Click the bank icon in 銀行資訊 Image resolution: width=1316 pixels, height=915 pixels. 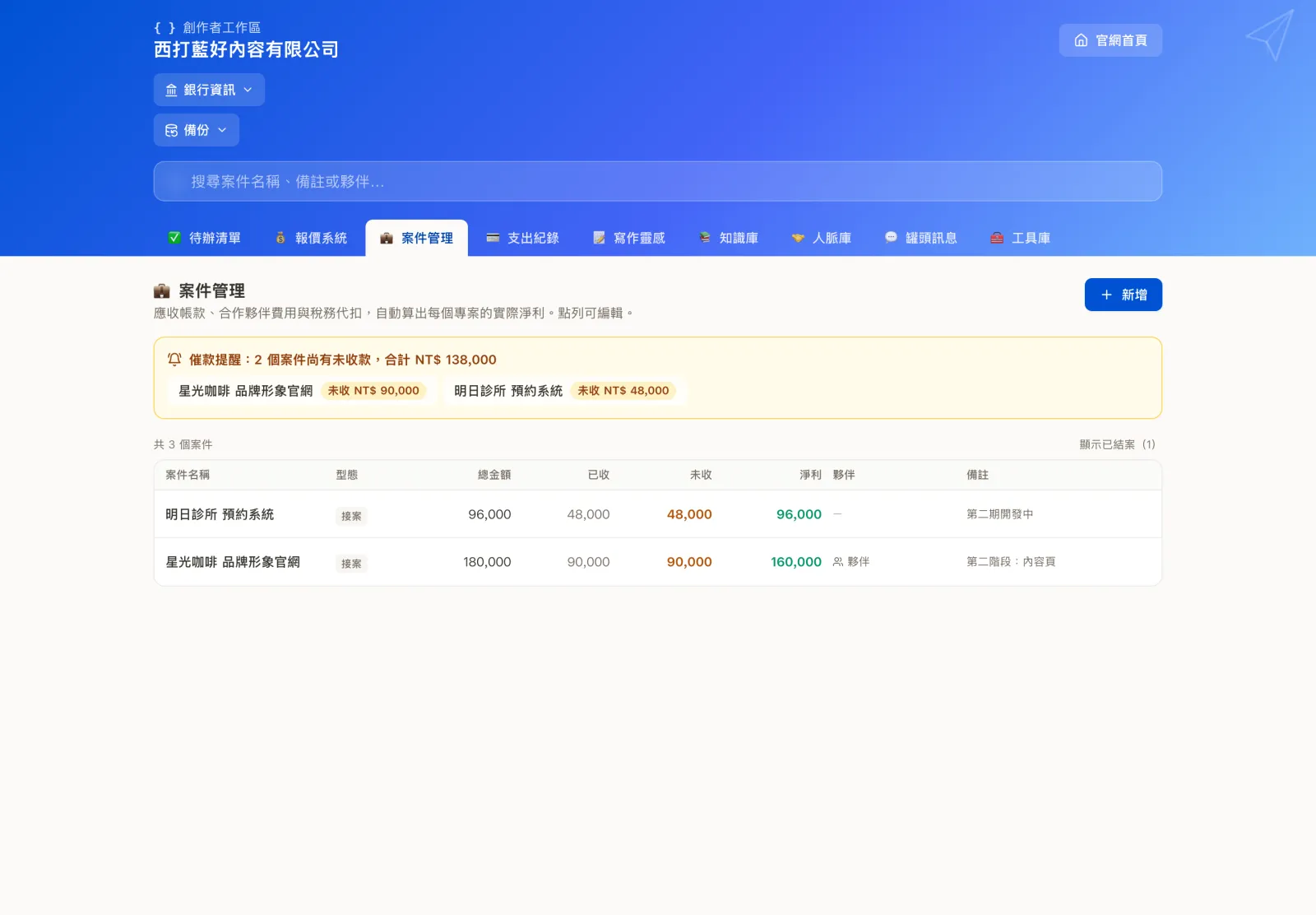point(171,90)
